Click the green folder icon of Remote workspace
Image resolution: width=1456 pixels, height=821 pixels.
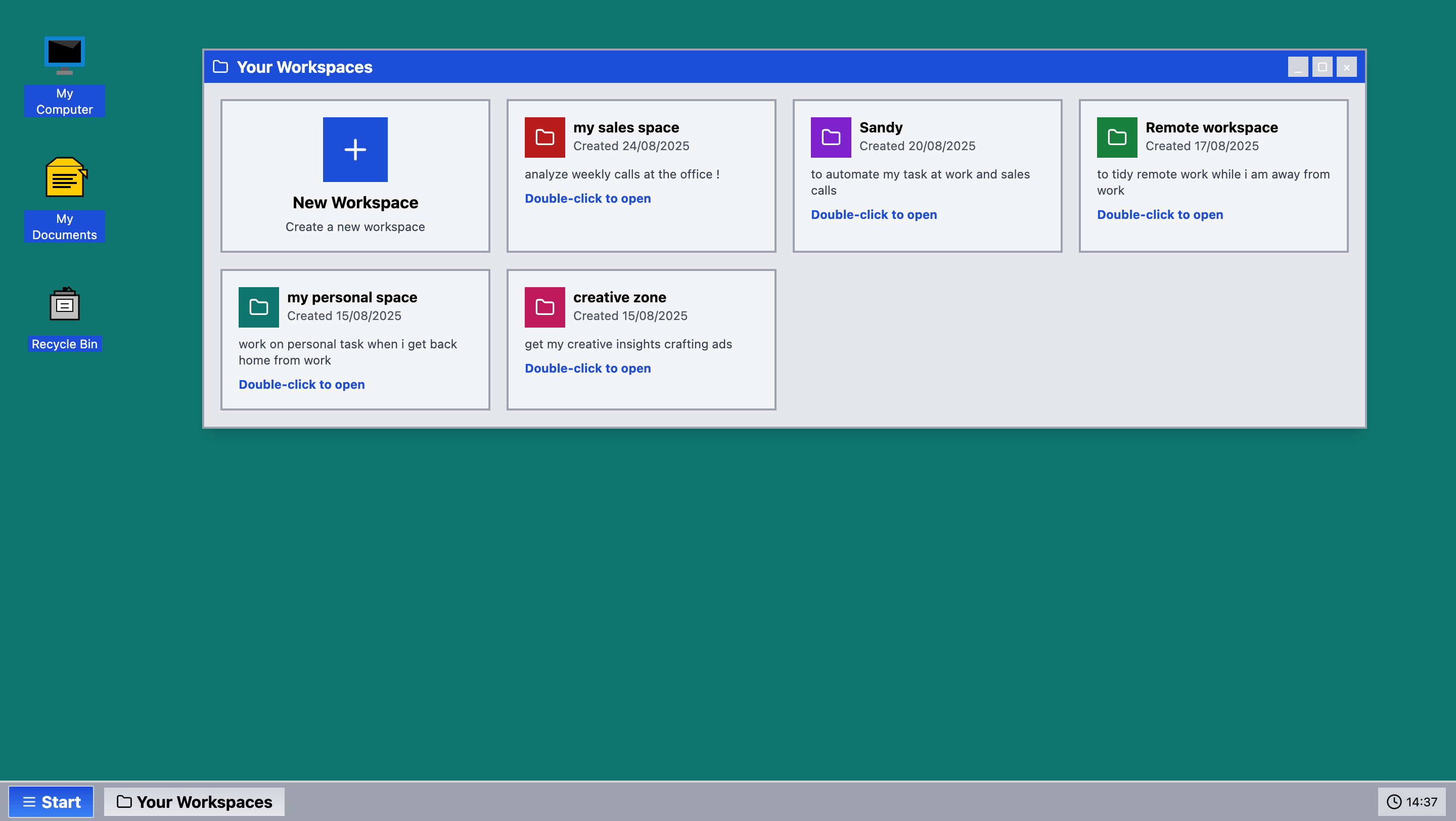[x=1116, y=136]
